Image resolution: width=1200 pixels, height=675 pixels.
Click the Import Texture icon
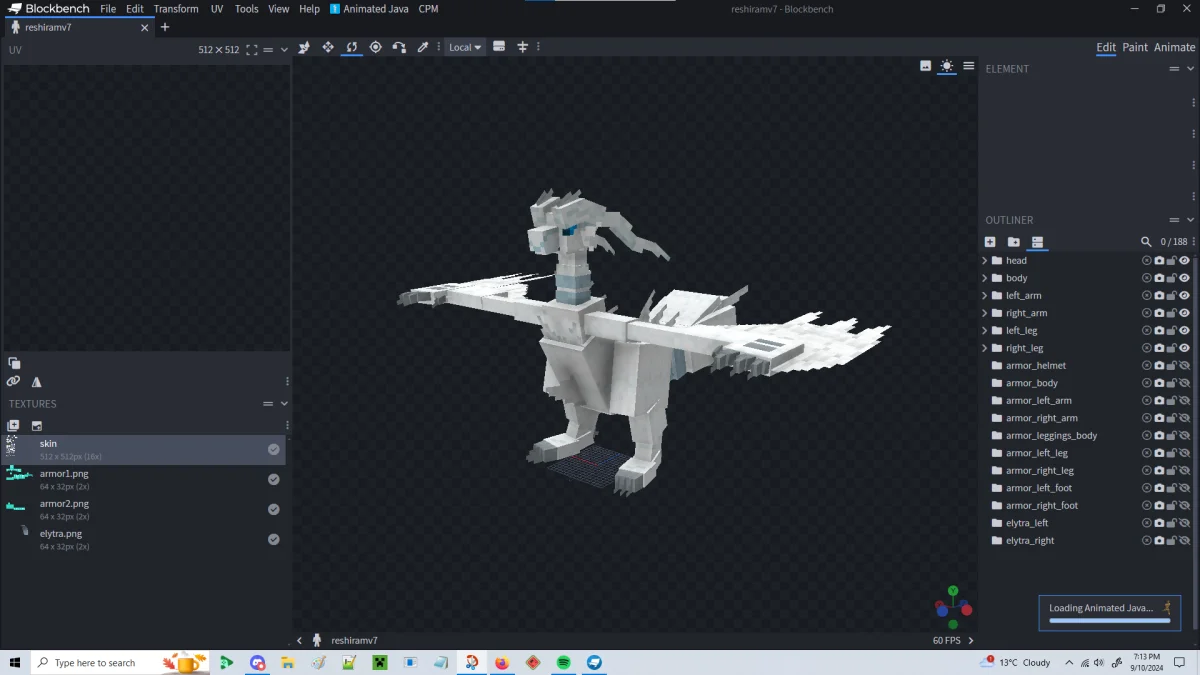point(13,425)
